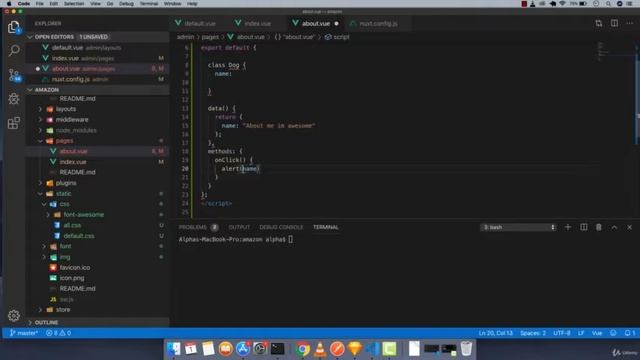Open Terminal app from the dock
This screenshot has width=640, height=360.
277,349
